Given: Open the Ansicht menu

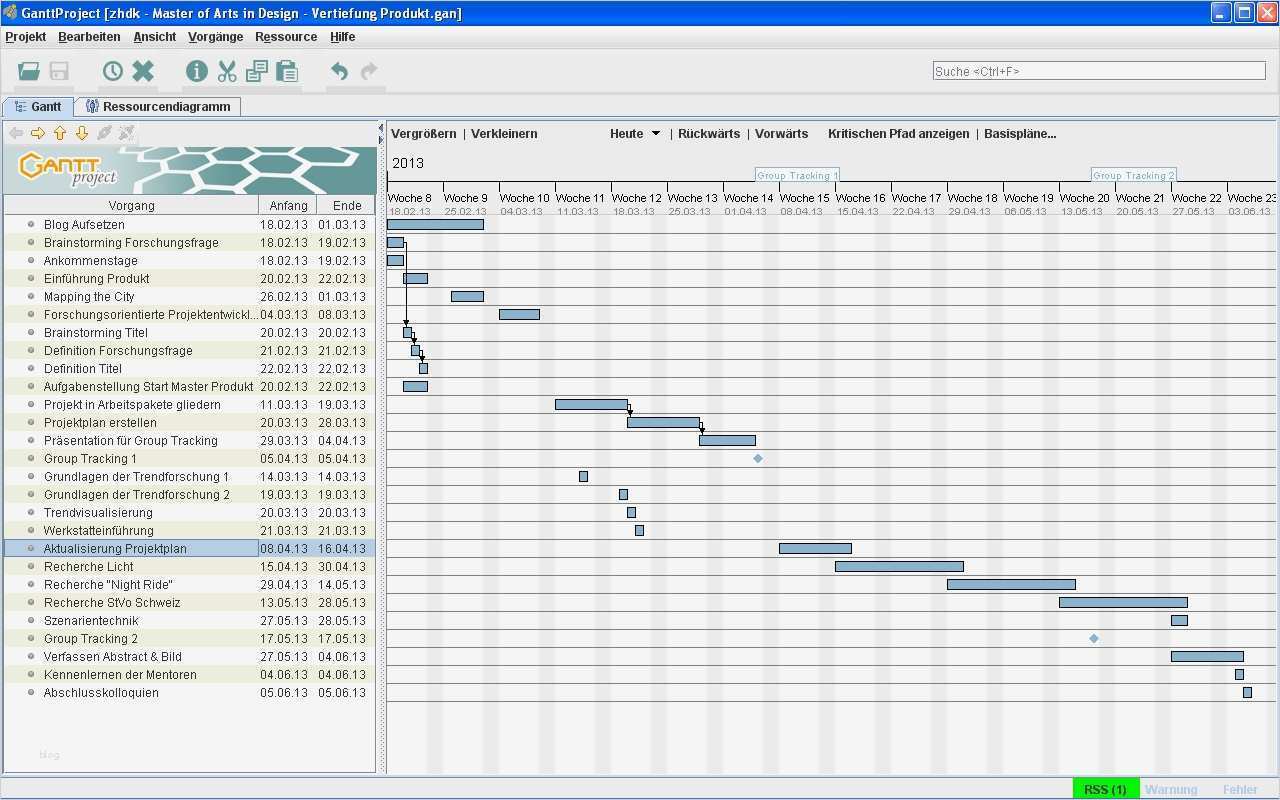Looking at the screenshot, I should pyautogui.click(x=155, y=37).
